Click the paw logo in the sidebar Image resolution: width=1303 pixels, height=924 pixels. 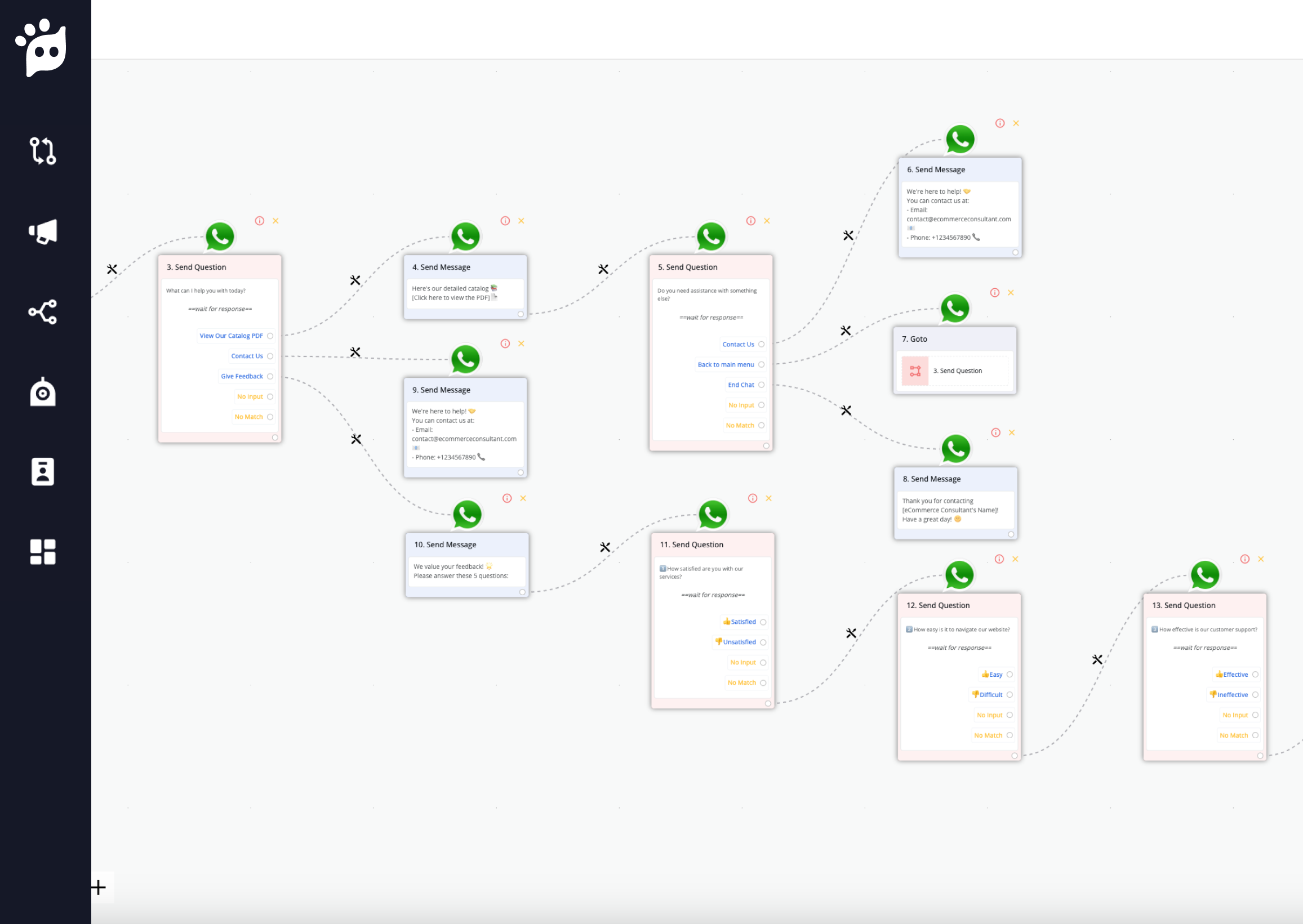[x=42, y=48]
